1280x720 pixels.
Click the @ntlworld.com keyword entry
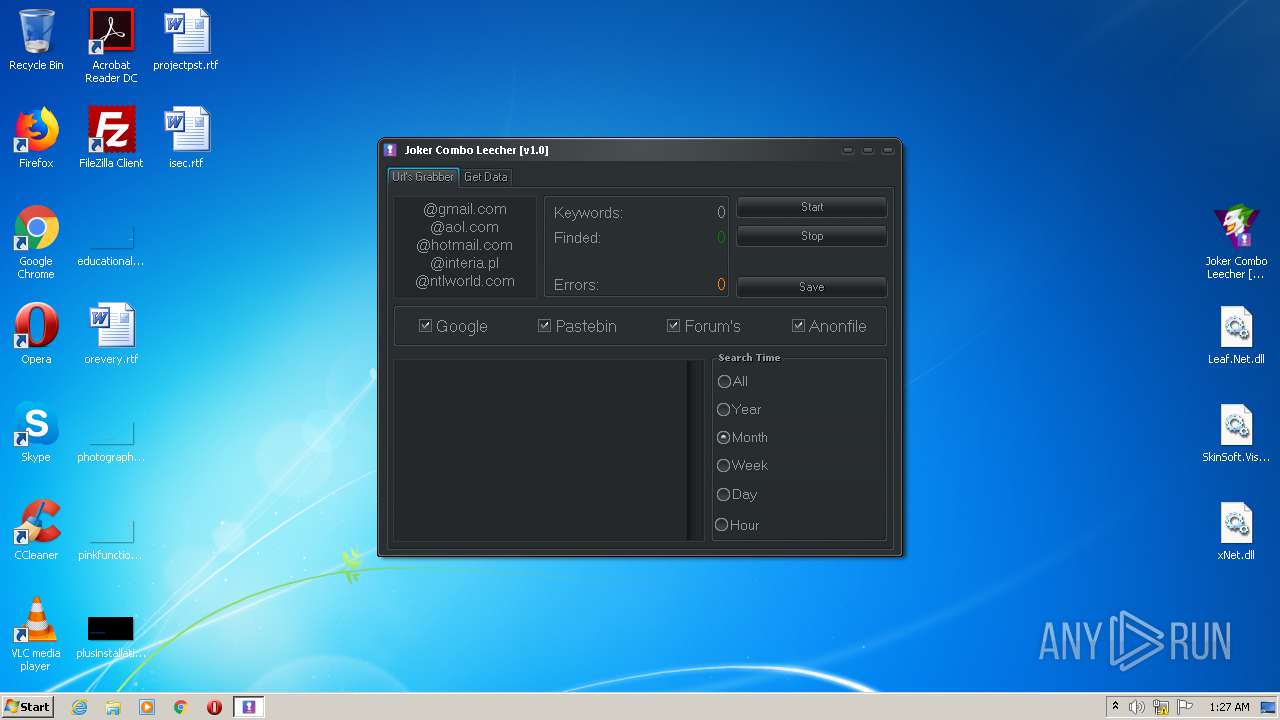tap(465, 281)
